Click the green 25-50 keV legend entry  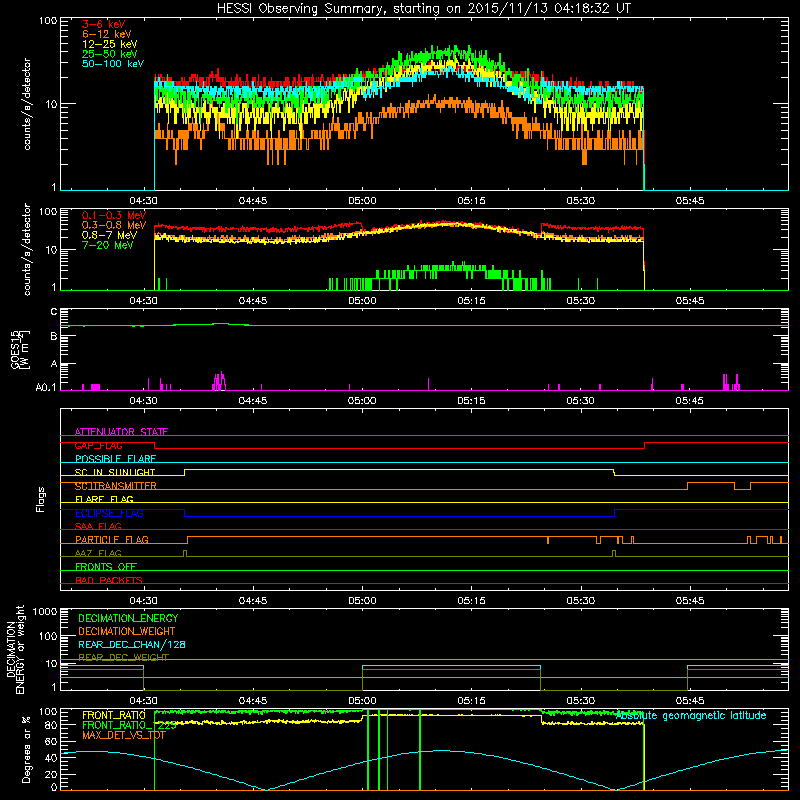pyautogui.click(x=110, y=54)
